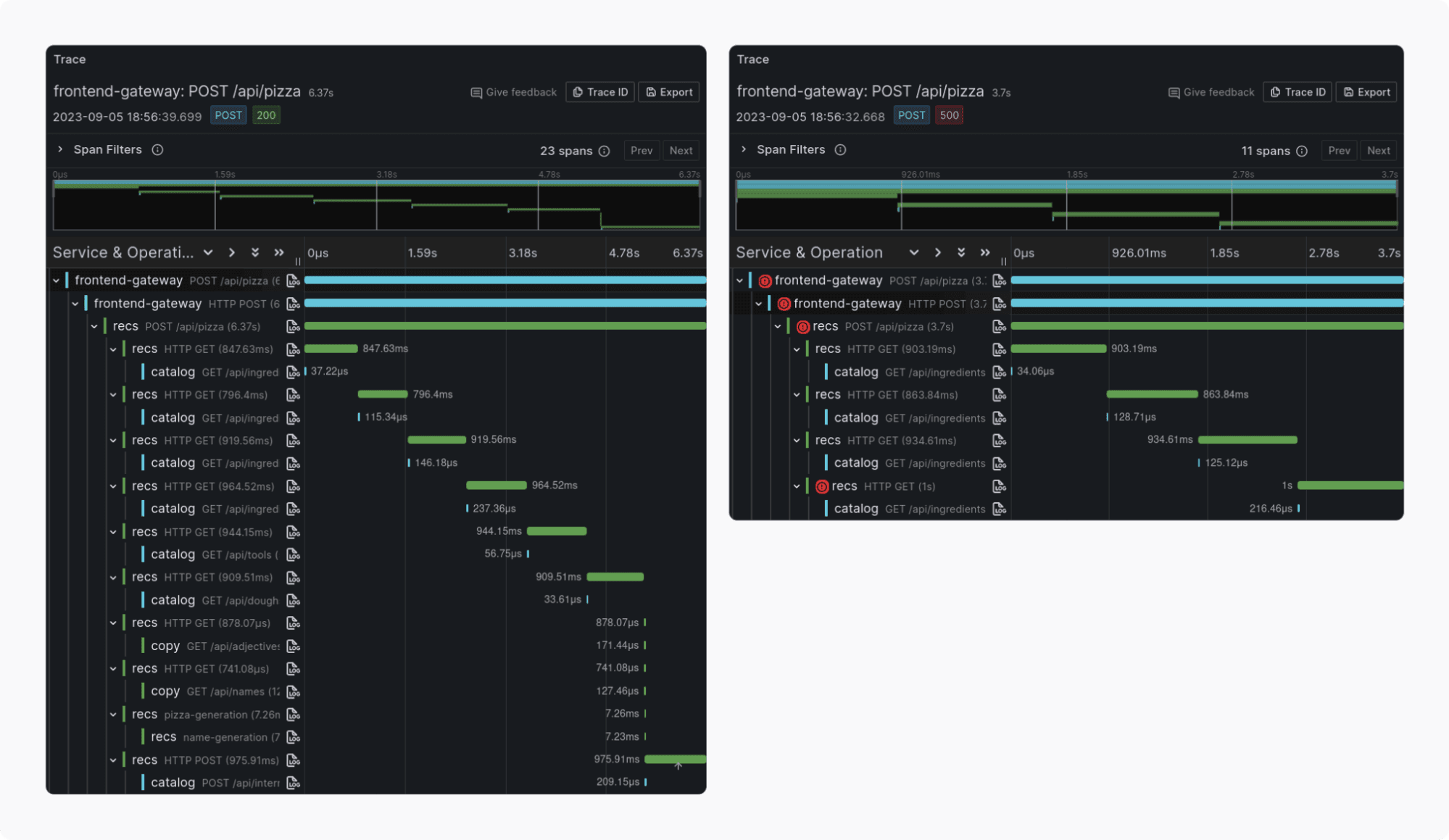Collapse left recs HTTP GET (878.07µs) span
The image size is (1449, 840).
[113, 623]
